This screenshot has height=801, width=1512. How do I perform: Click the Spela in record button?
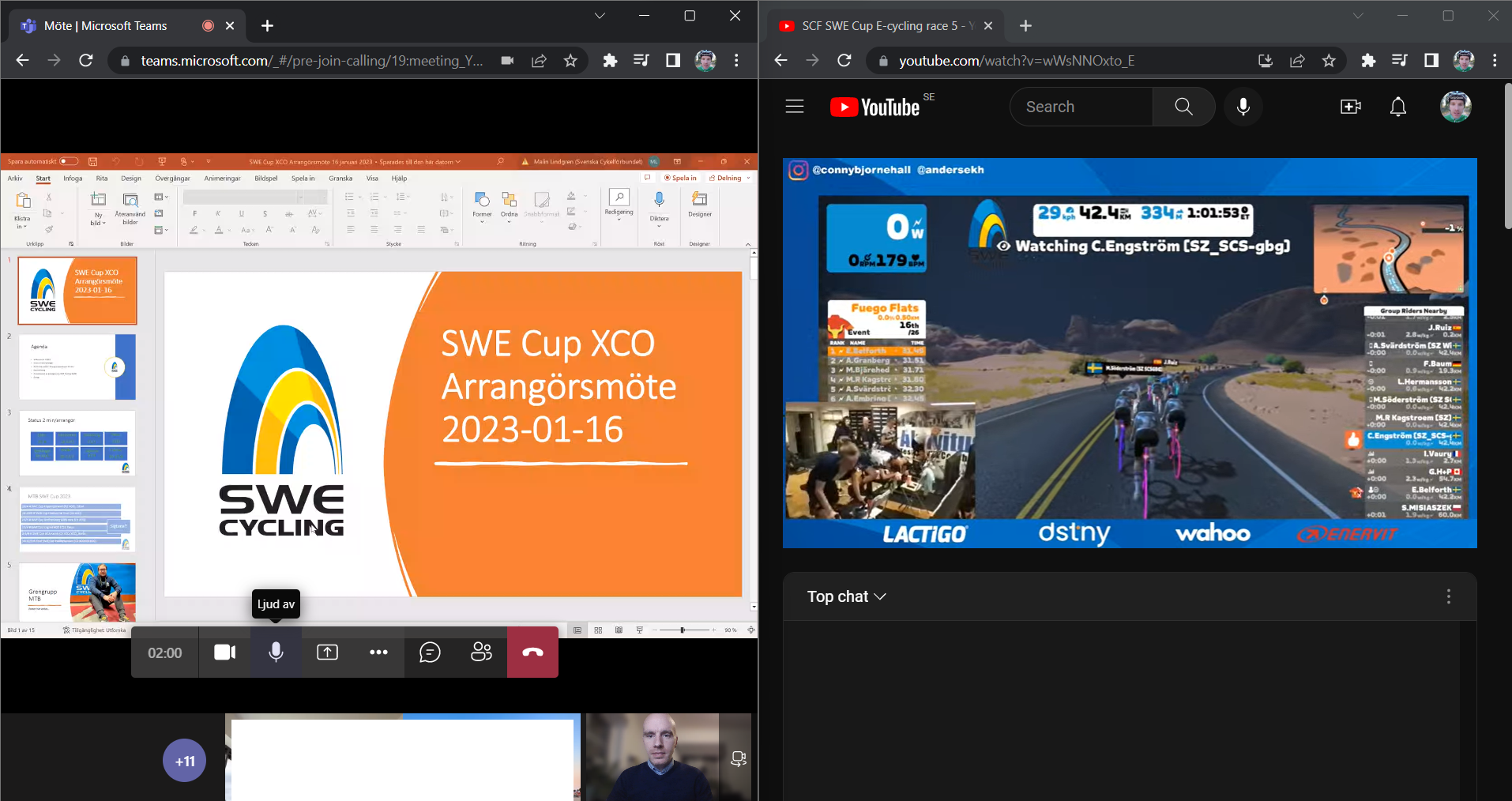click(x=680, y=178)
